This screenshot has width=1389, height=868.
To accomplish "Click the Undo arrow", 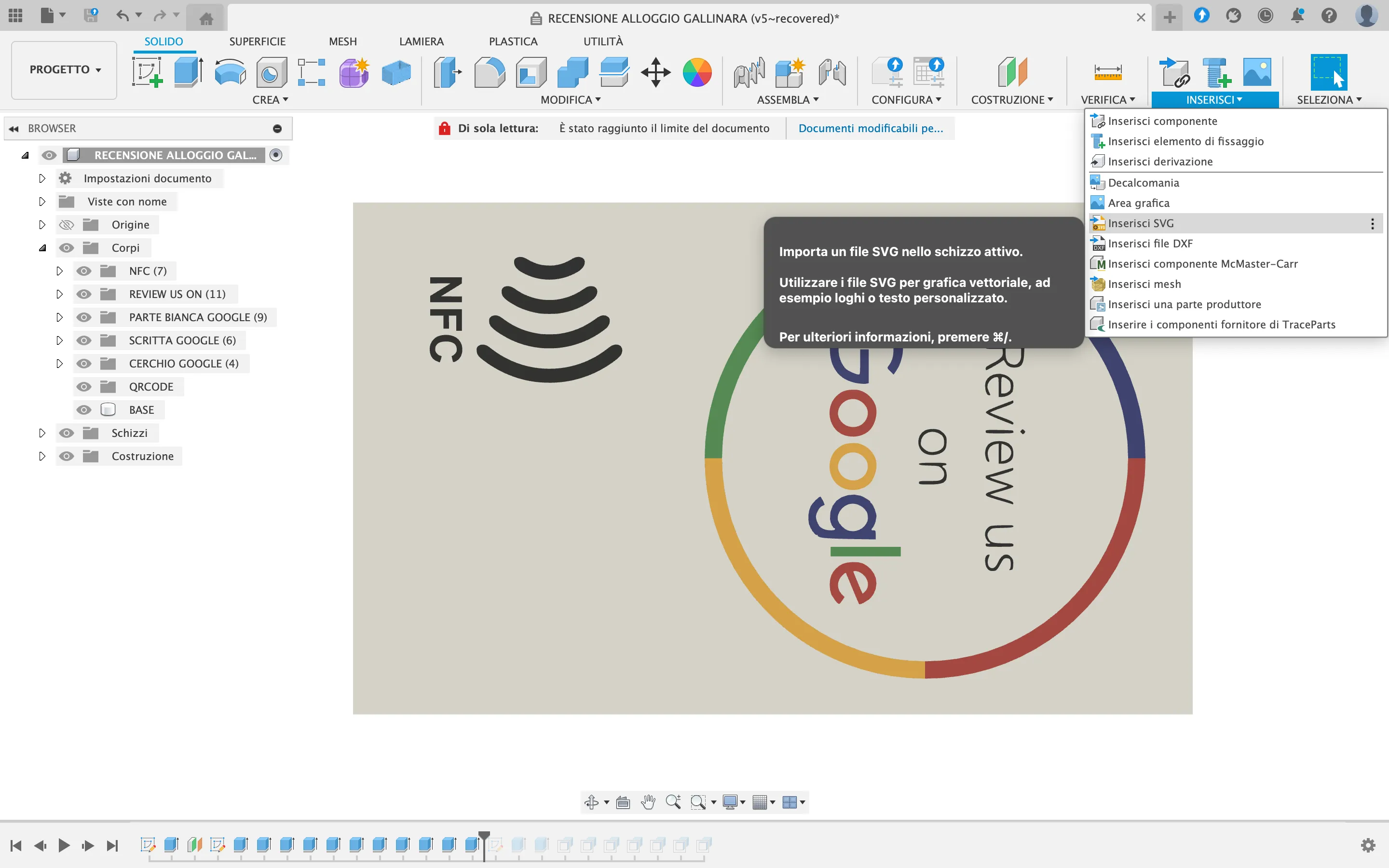I will [x=123, y=15].
